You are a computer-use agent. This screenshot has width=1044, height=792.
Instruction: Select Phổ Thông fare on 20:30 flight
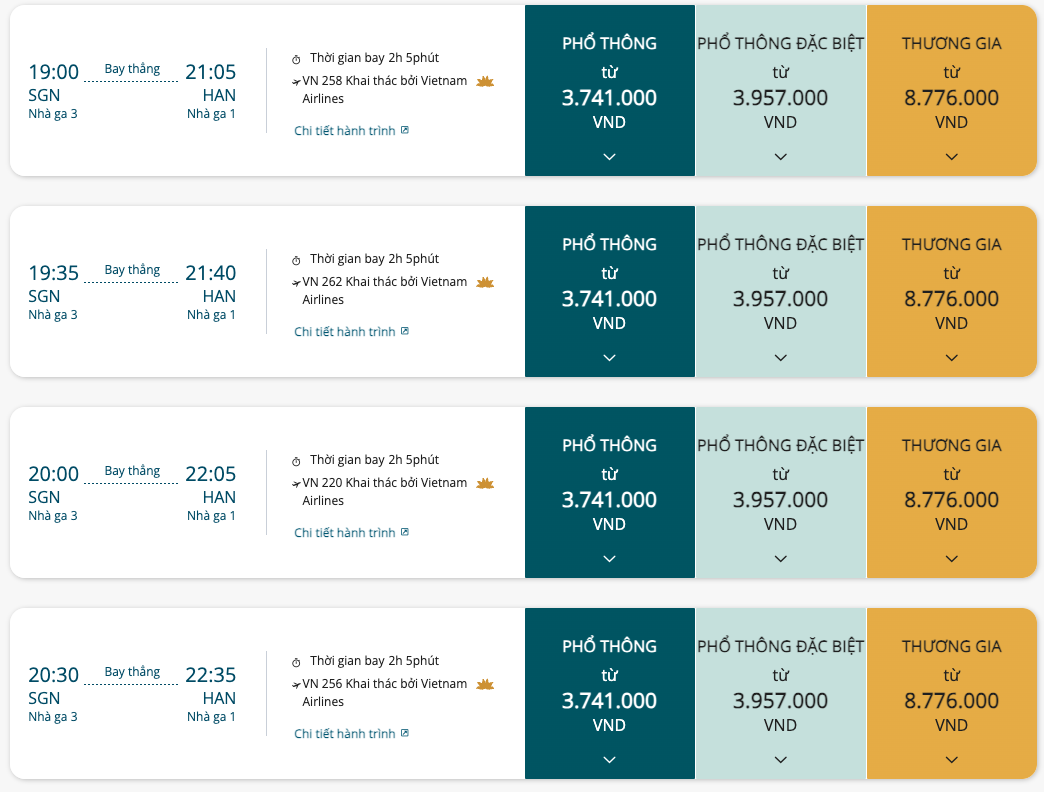(609, 693)
